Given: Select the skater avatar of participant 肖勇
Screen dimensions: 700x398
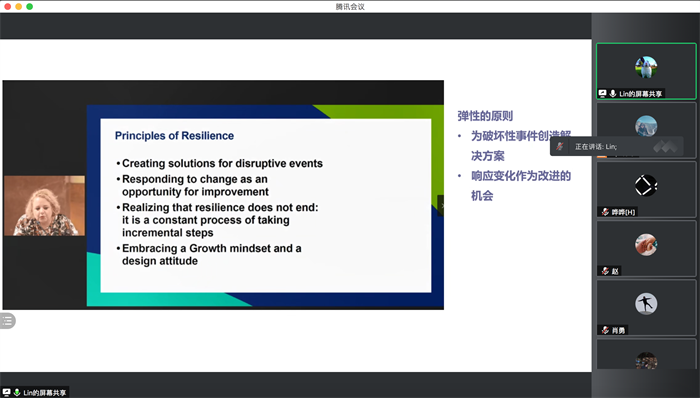Looking at the screenshot, I should click(x=646, y=303).
